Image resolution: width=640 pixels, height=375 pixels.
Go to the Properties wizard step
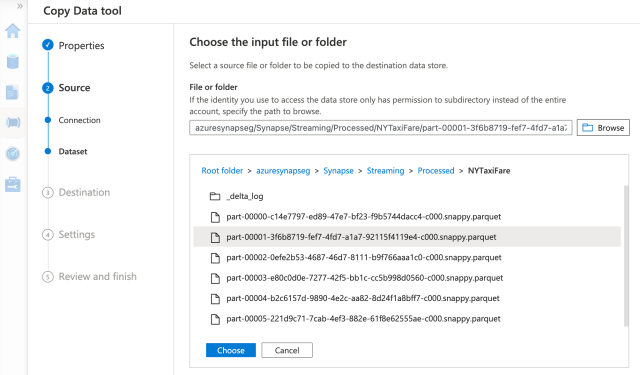(x=81, y=45)
